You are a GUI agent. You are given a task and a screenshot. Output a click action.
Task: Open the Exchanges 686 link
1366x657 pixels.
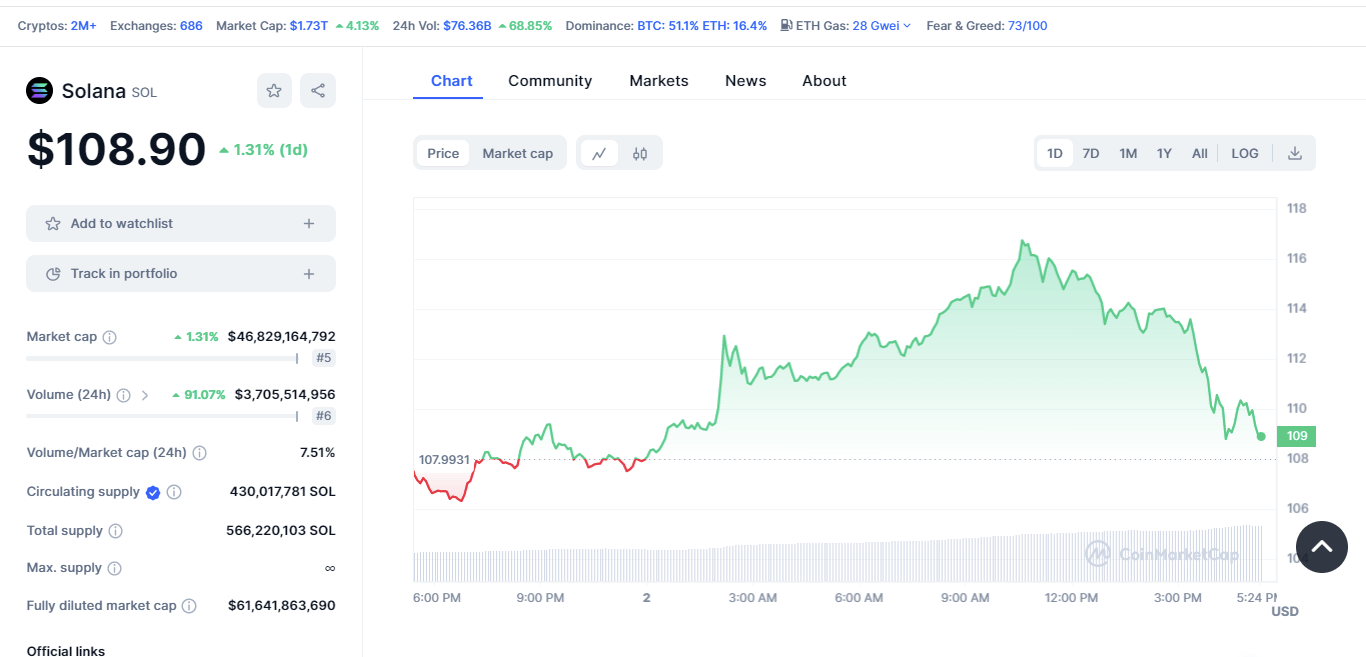tap(191, 25)
